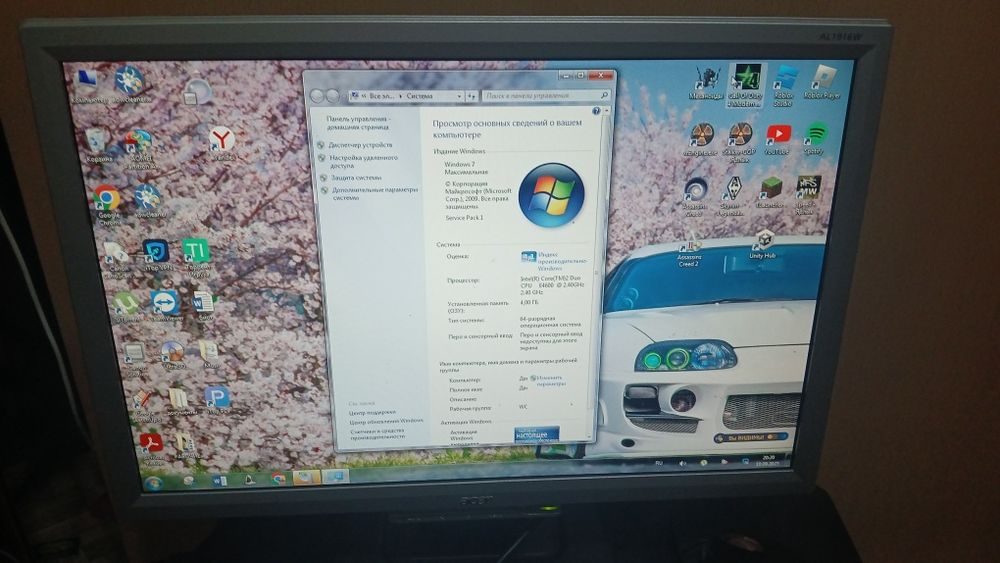Open the Yandex browser desktop shortcut
The width and height of the screenshot is (1000, 563).
click(x=222, y=143)
